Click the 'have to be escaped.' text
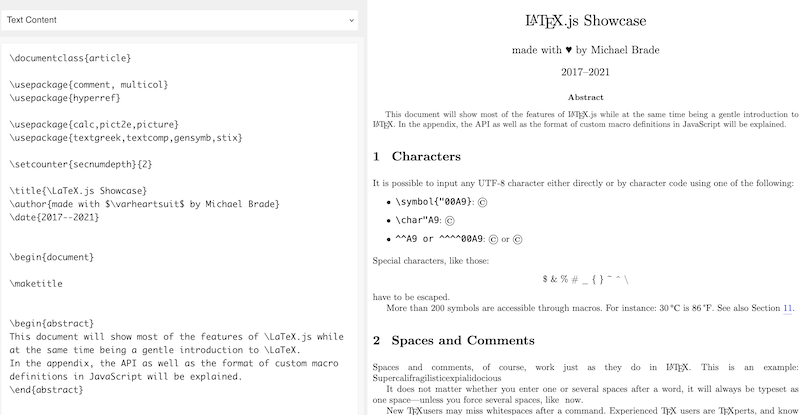 click(411, 297)
